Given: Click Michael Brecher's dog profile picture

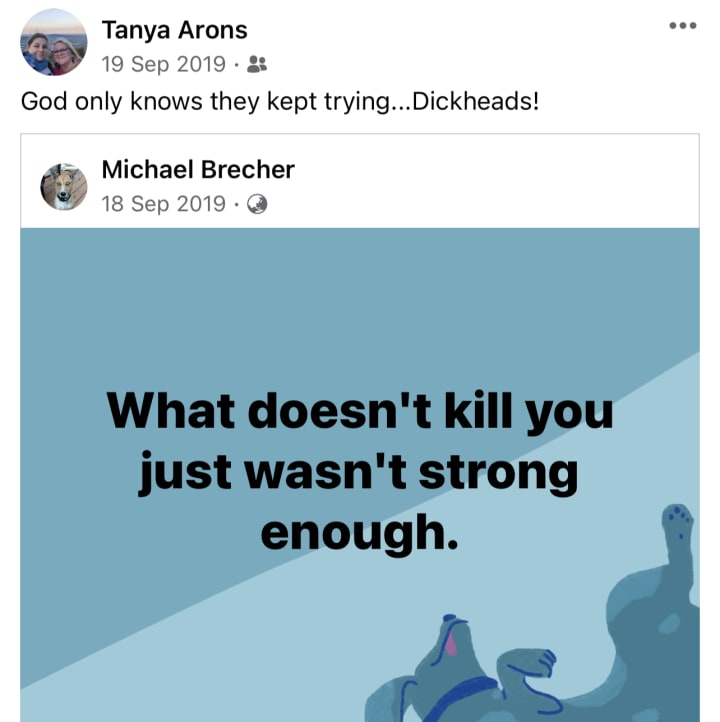Looking at the screenshot, I should coord(64,186).
